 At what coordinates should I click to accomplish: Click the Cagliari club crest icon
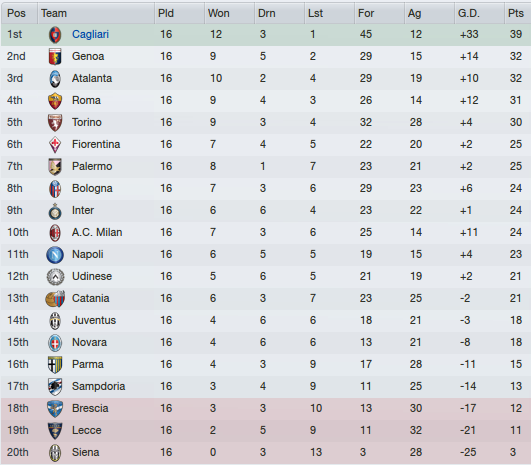point(55,35)
